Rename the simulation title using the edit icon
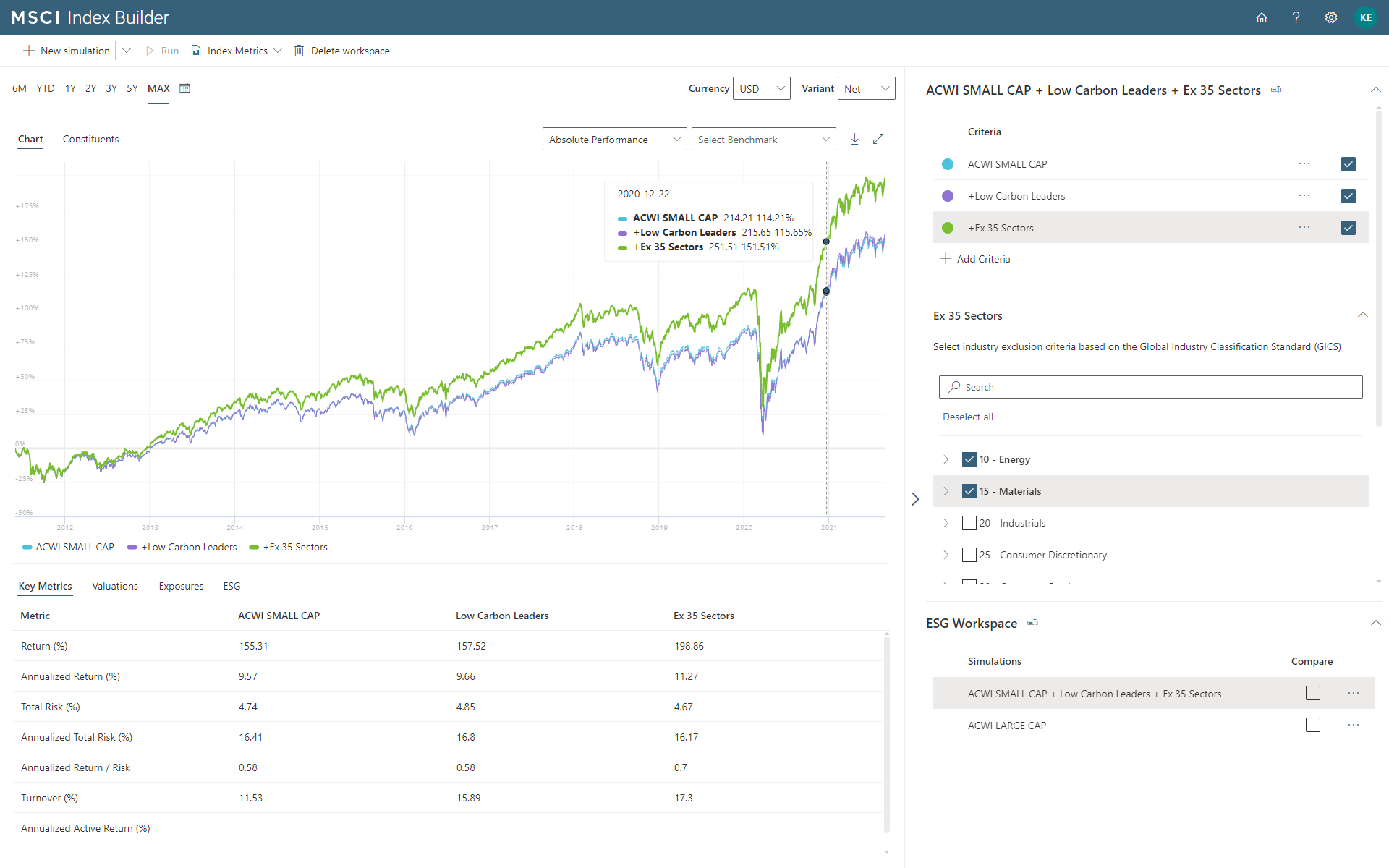This screenshot has width=1389, height=868. click(1276, 90)
